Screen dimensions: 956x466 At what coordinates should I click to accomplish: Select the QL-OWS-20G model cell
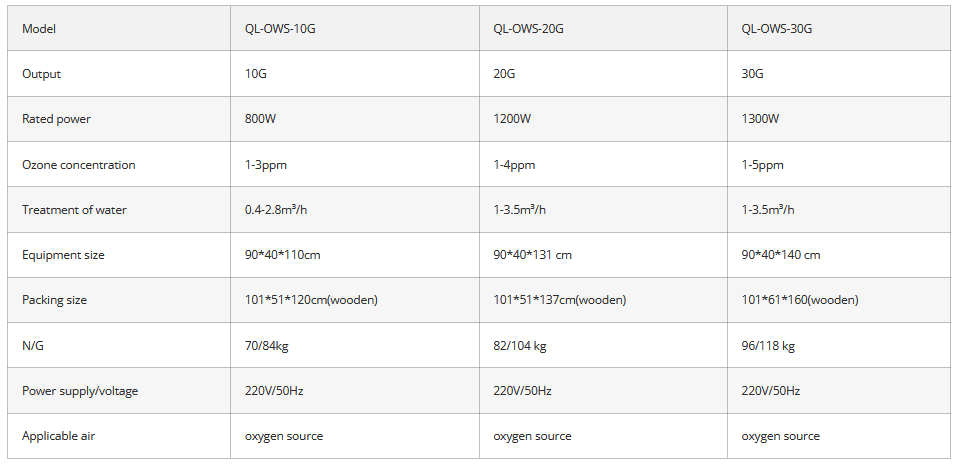pyautogui.click(x=529, y=28)
